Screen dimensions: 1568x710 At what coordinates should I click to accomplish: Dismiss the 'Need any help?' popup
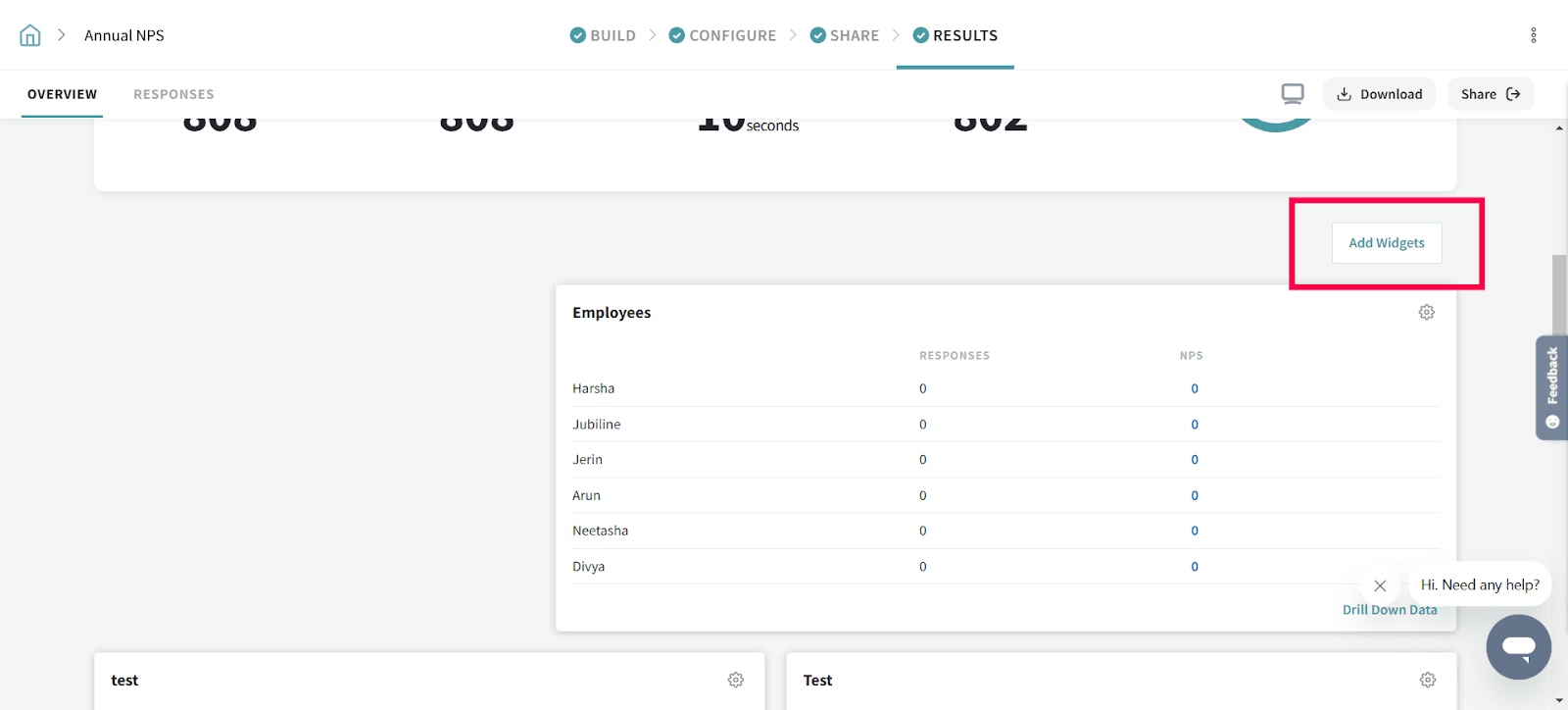click(1380, 585)
